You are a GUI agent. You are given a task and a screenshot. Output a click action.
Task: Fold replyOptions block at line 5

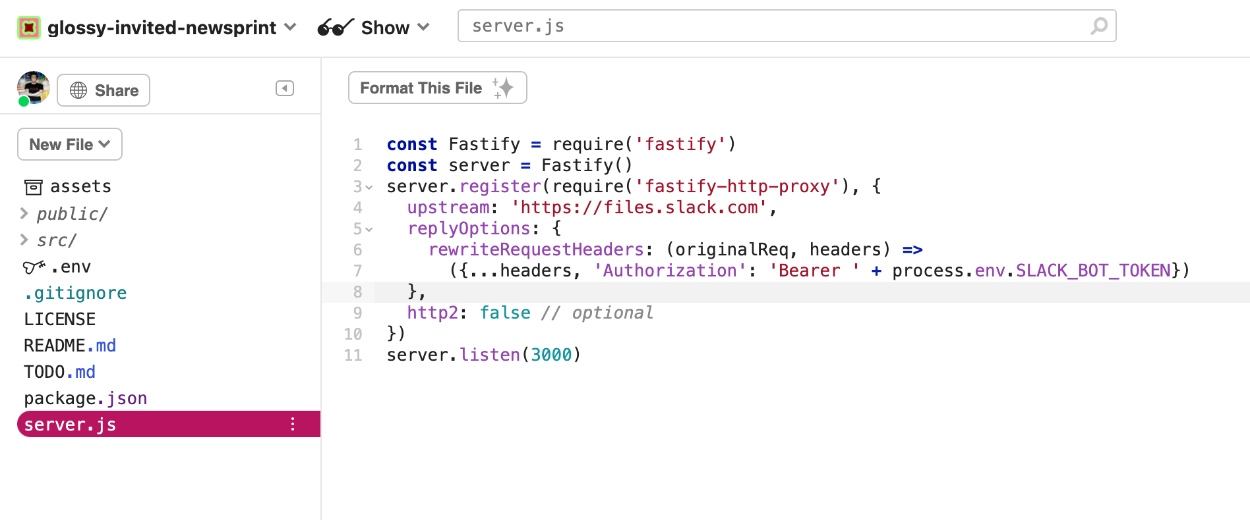pos(369,229)
